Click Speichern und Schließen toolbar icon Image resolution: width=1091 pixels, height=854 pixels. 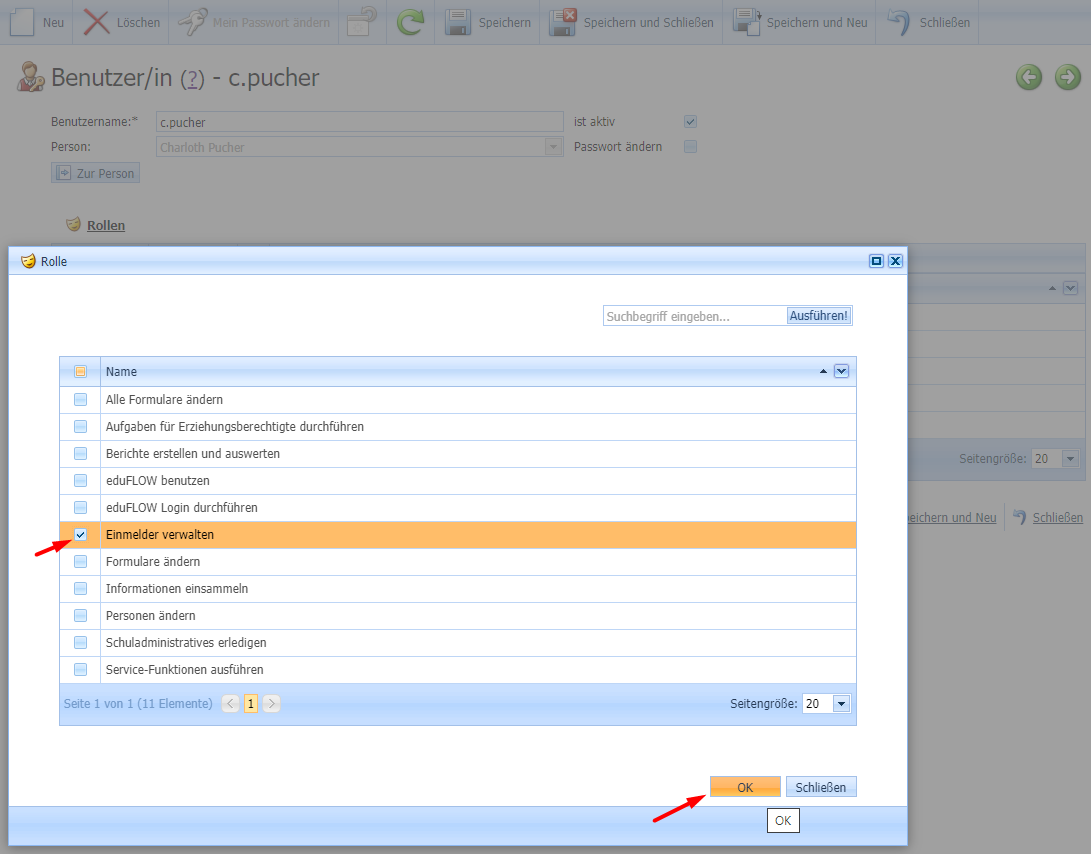(563, 22)
